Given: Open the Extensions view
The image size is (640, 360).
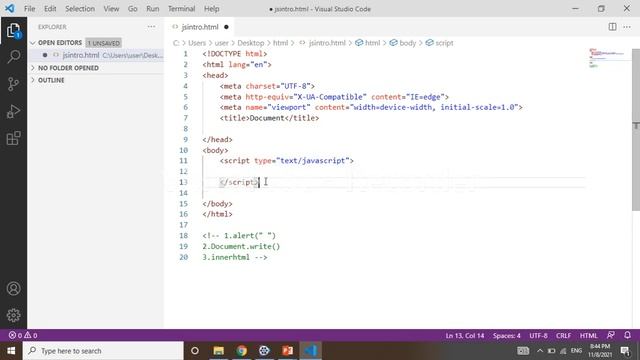Looking at the screenshot, I should click(13, 138).
